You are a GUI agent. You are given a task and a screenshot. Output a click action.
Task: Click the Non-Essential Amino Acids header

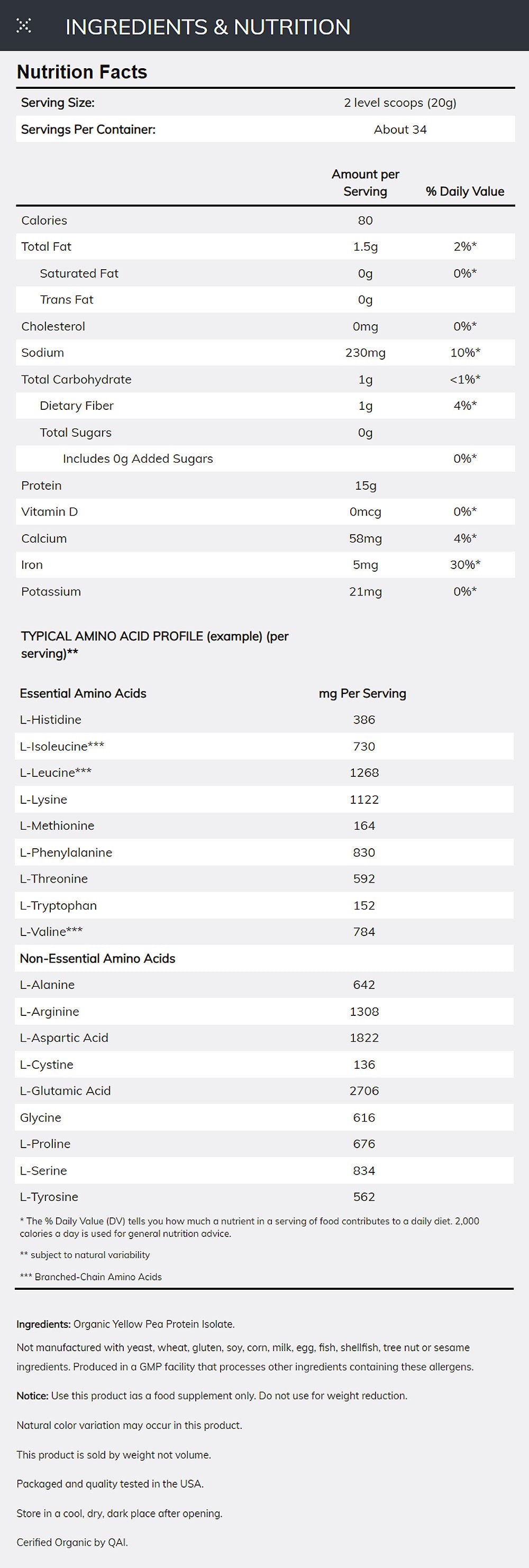click(x=97, y=958)
